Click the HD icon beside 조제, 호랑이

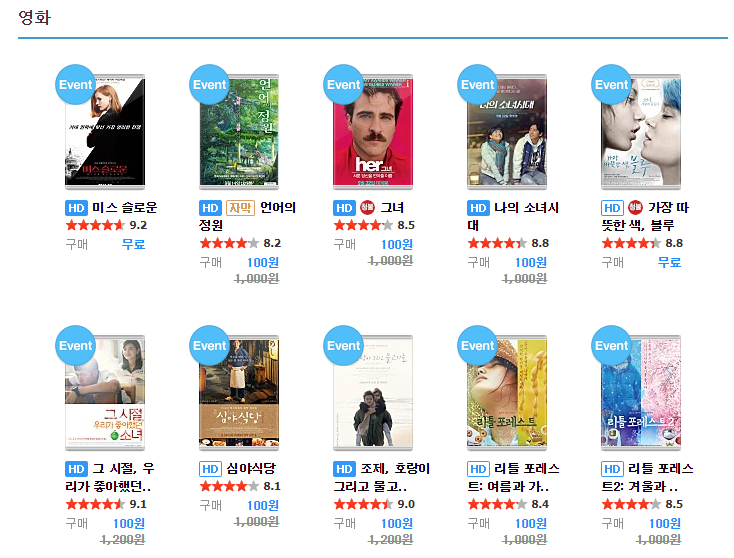344,469
